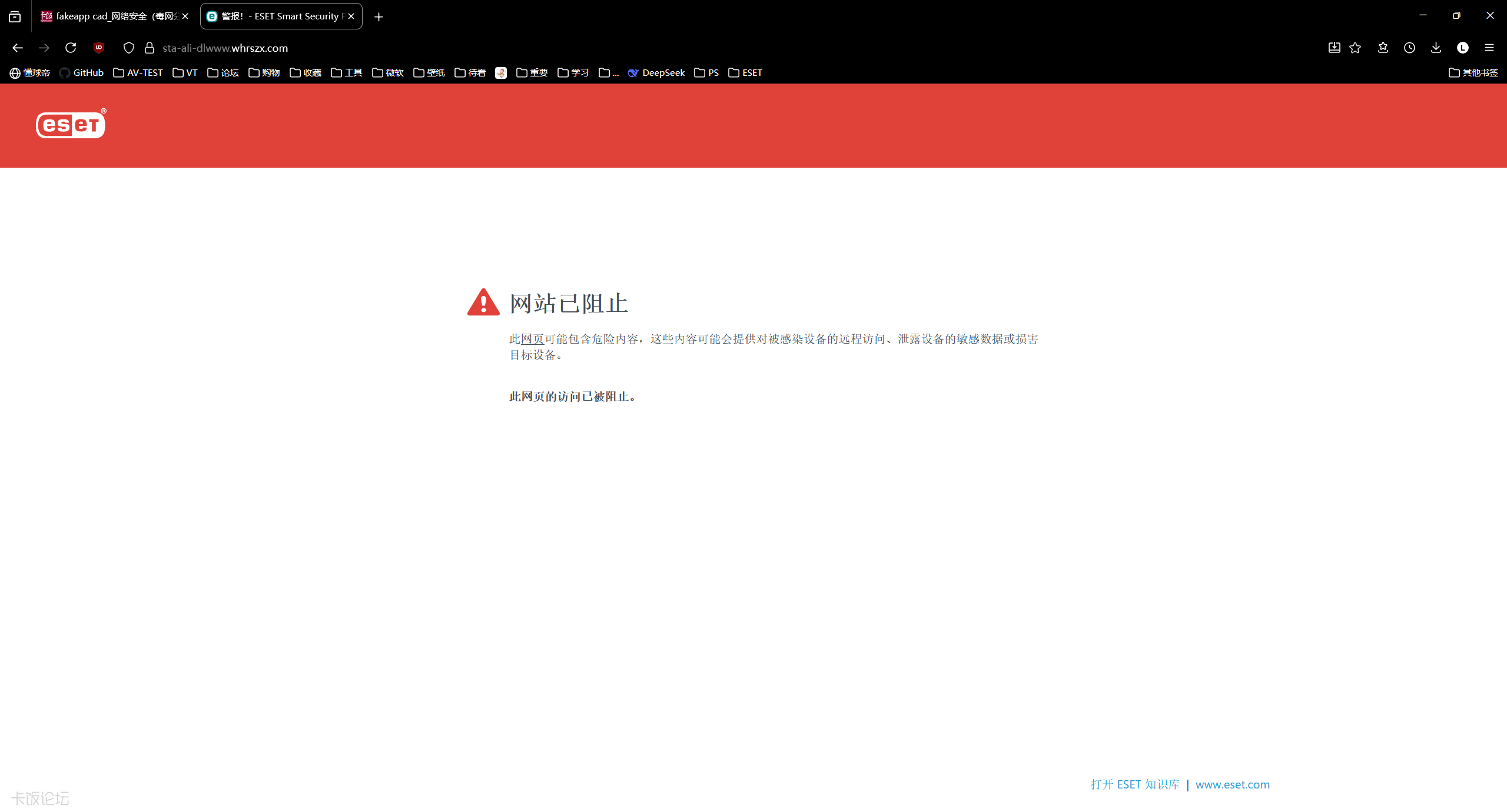This screenshot has height=812, width=1507.
Task: Click the tracking protection shield icon
Action: pos(128,48)
